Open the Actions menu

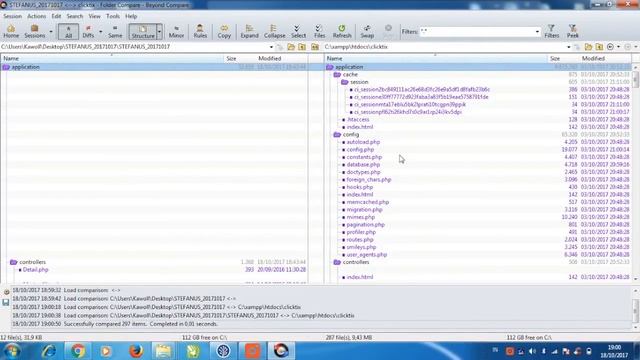[x=36, y=16]
